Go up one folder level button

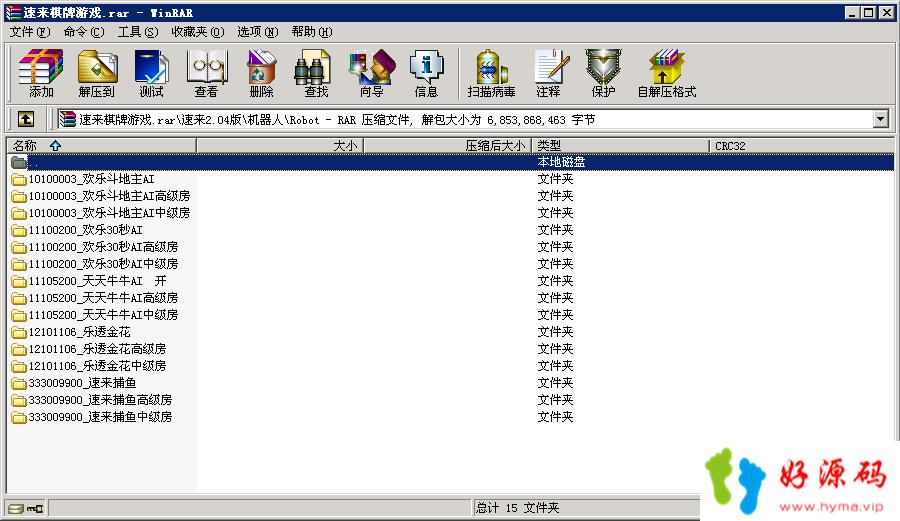tap(26, 119)
